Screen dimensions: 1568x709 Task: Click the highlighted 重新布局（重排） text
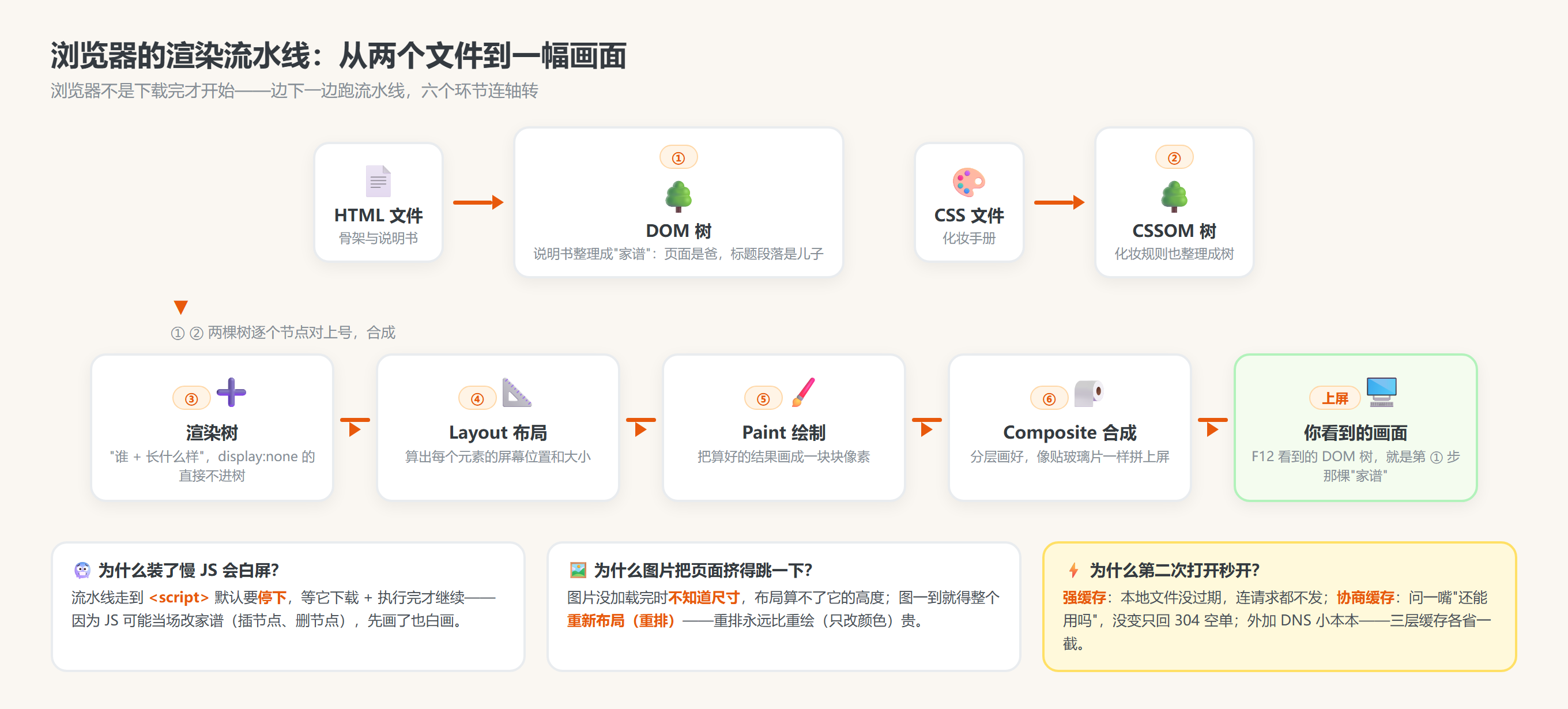621,620
